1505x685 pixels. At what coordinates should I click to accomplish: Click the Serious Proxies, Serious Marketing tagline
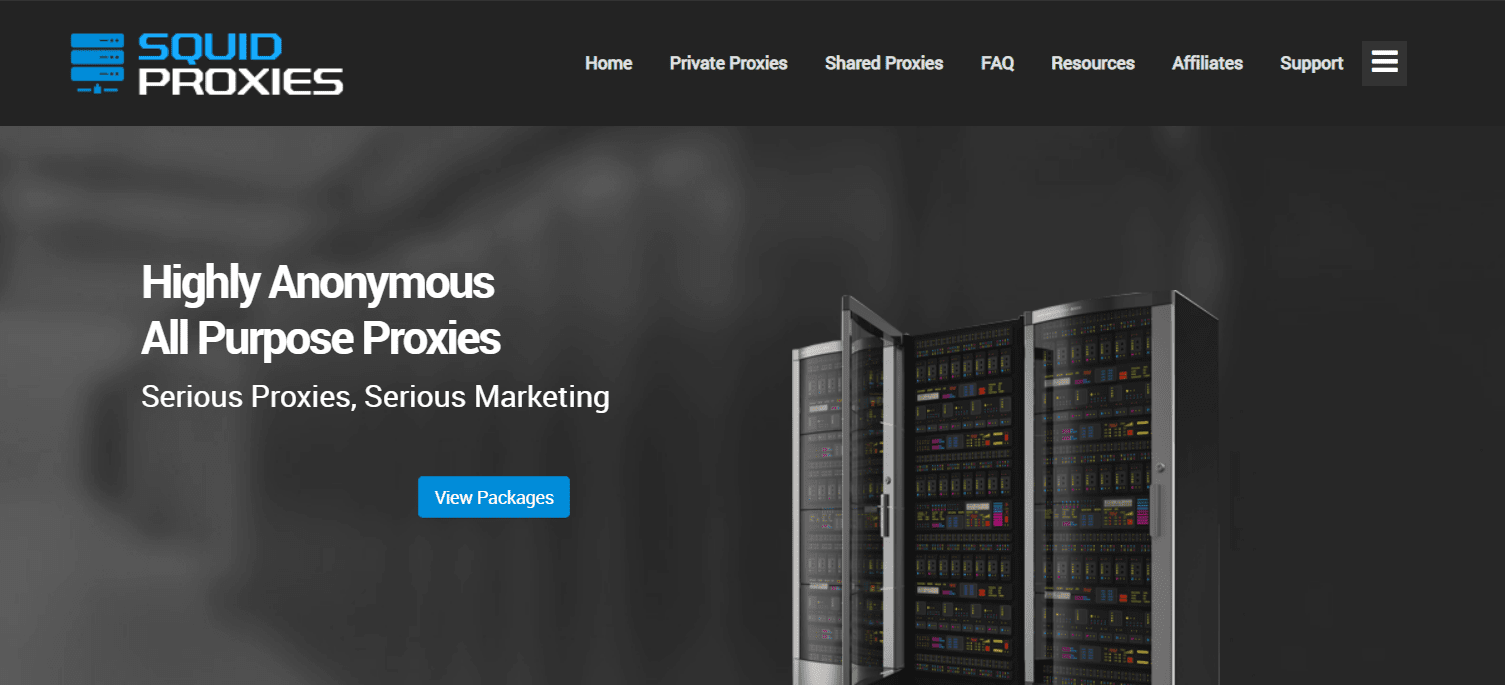375,397
